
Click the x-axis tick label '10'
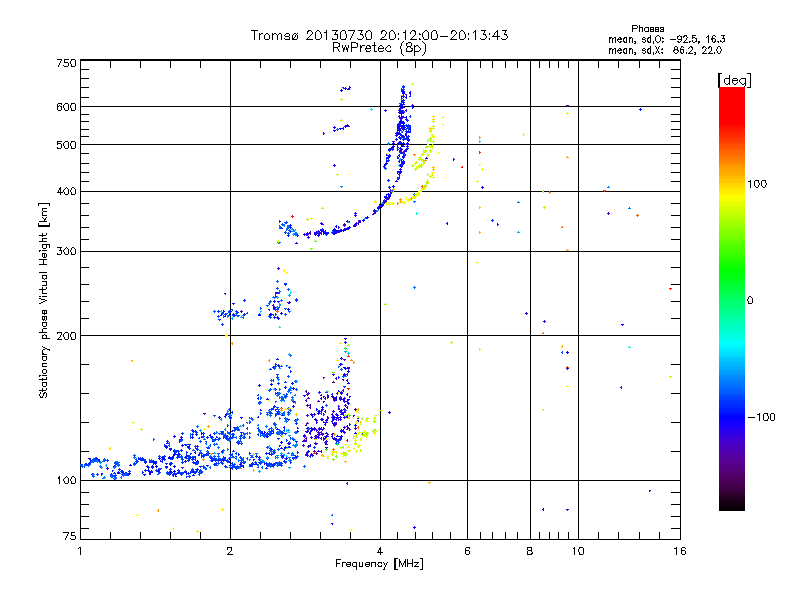point(578,551)
